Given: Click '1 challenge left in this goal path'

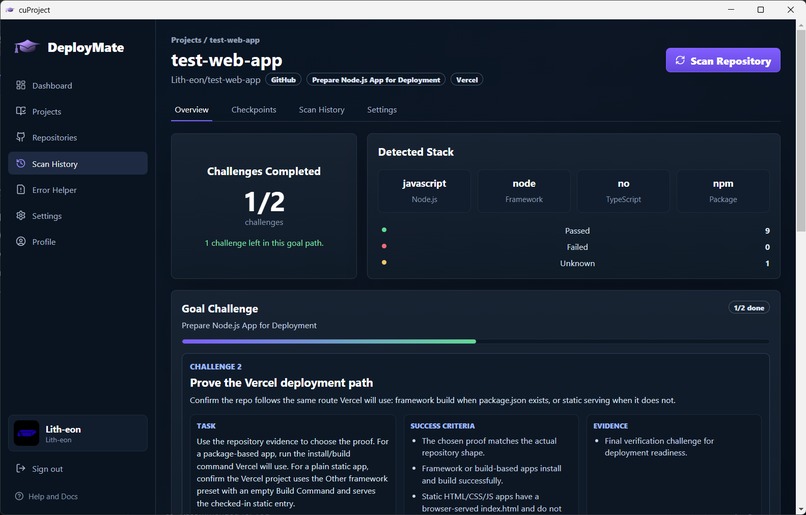Looking at the screenshot, I should pos(264,243).
